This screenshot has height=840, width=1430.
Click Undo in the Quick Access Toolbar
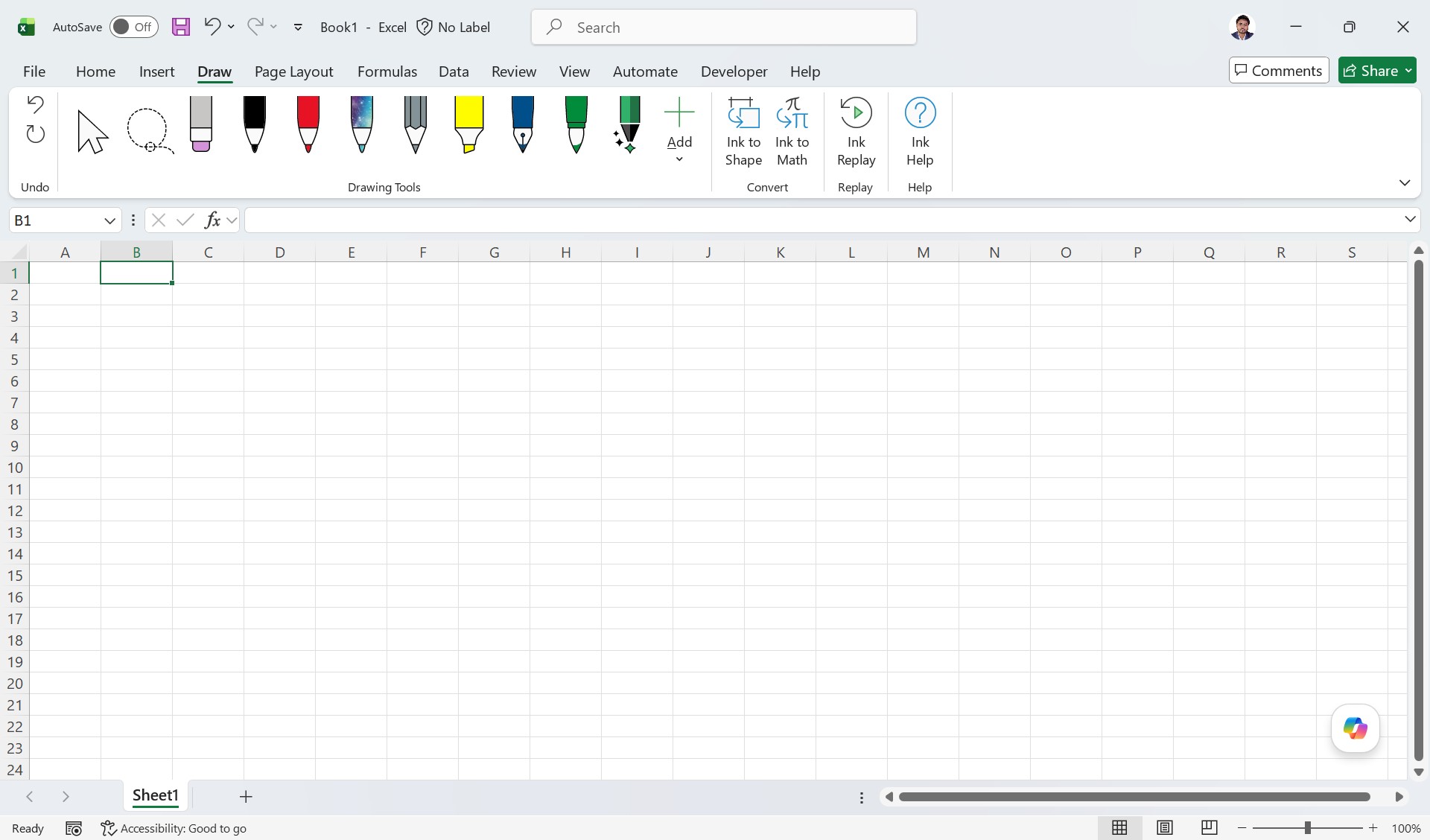point(212,27)
